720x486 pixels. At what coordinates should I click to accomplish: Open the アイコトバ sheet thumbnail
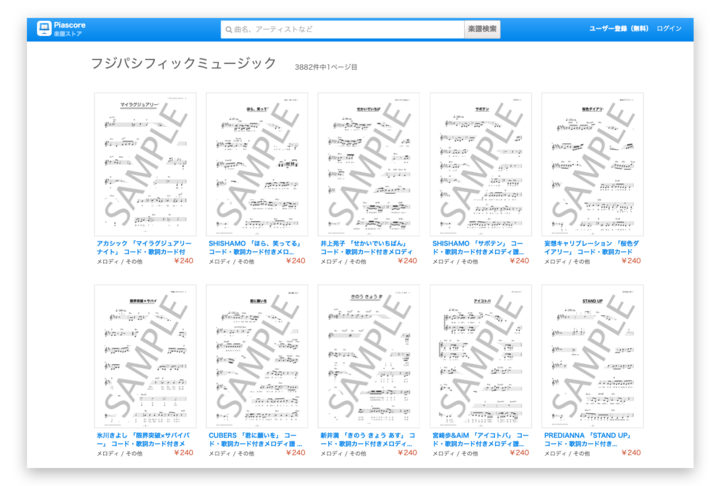tap(481, 356)
